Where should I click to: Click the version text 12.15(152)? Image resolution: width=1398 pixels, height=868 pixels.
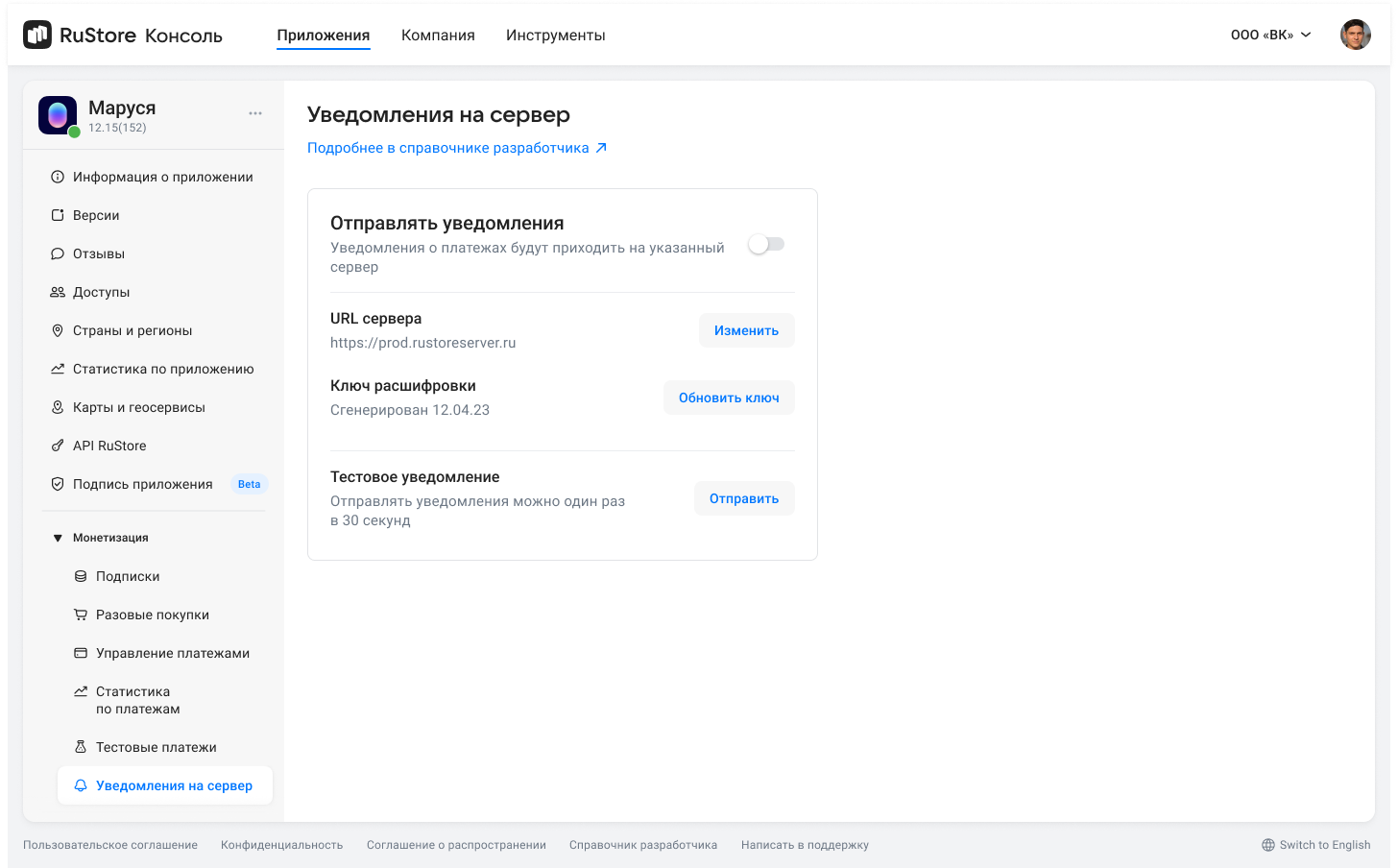tap(117, 128)
